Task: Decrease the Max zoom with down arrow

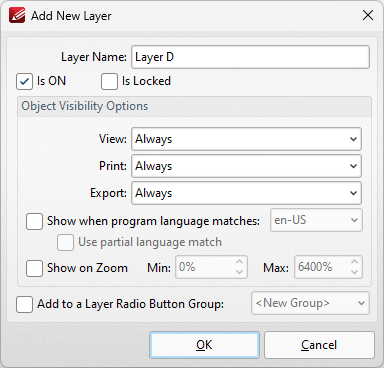Action: tap(355, 272)
